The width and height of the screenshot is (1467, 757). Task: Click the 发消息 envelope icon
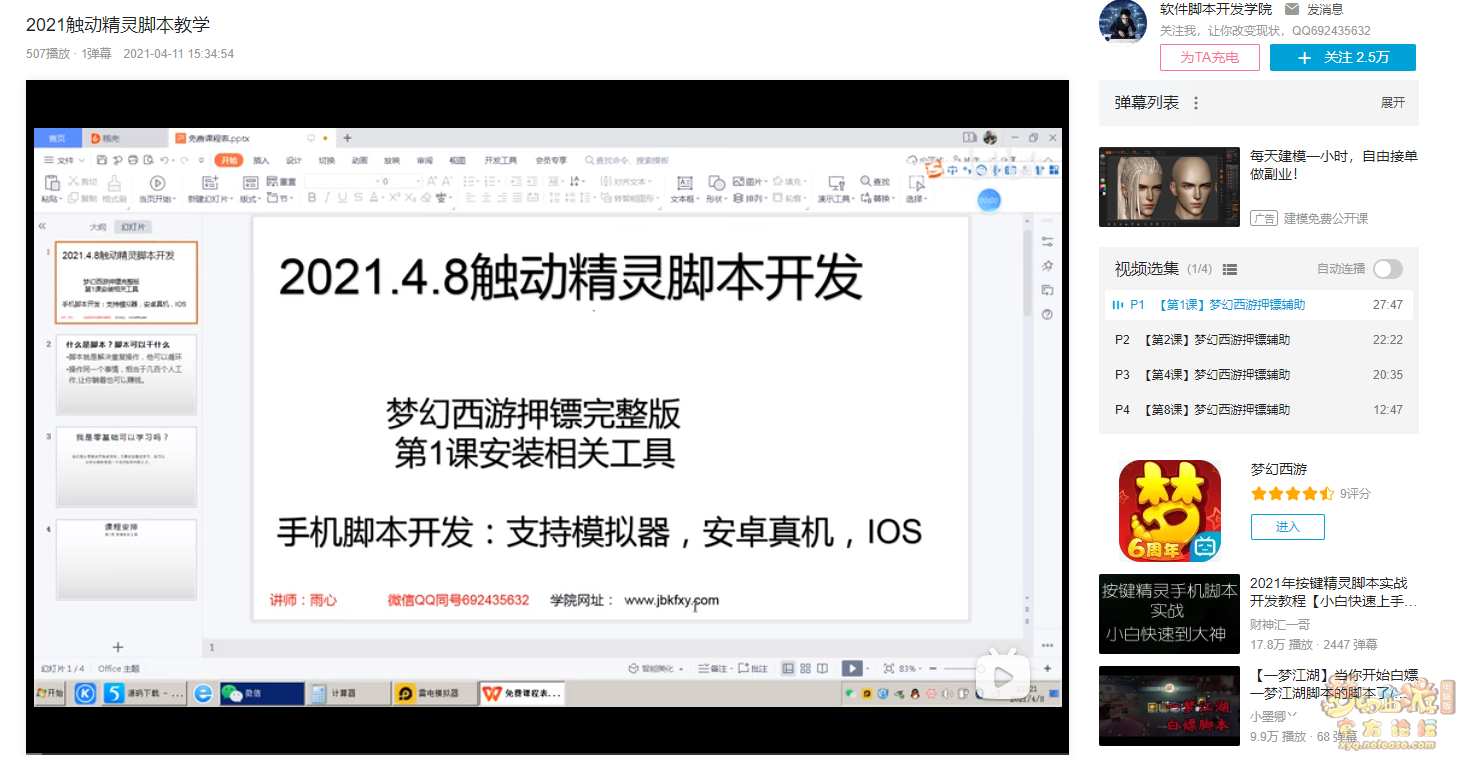1292,9
